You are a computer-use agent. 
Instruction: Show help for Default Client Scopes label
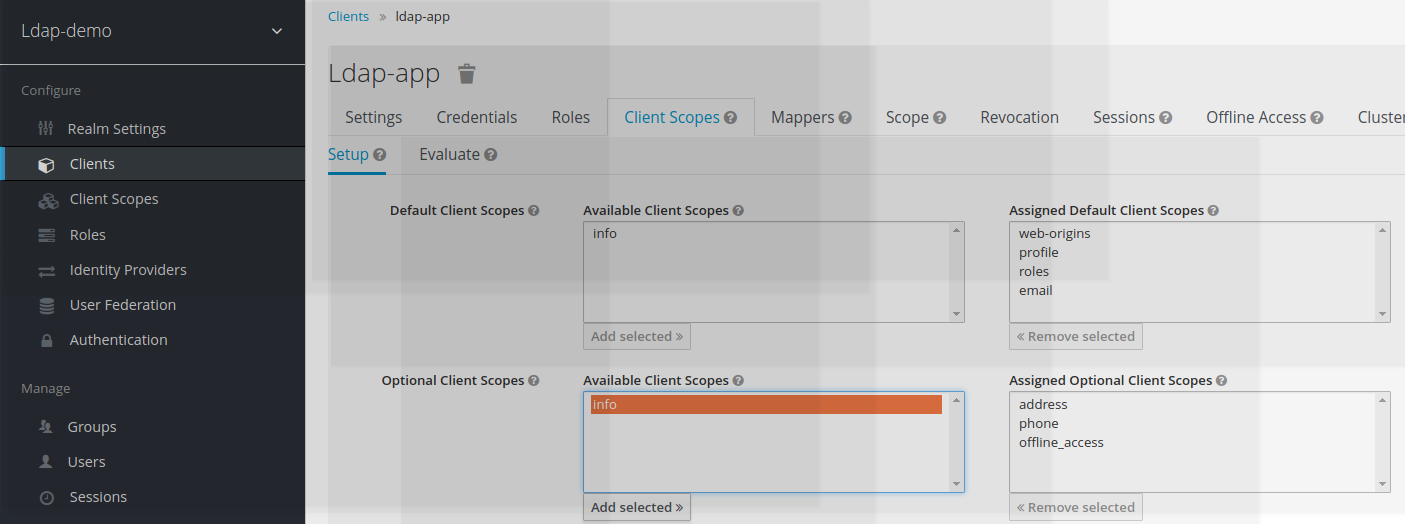pyautogui.click(x=534, y=211)
